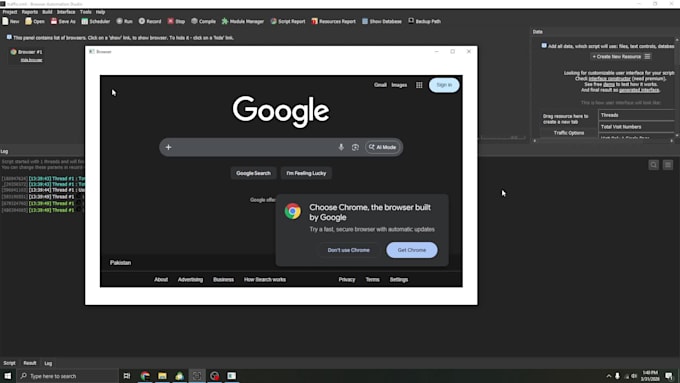
Task: Click the taskbar volume icon
Action: [634, 376]
